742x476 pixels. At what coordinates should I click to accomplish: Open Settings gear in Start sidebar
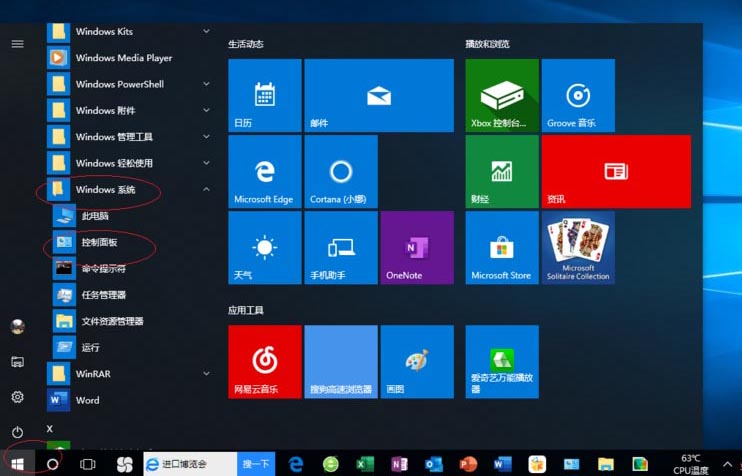click(x=18, y=397)
